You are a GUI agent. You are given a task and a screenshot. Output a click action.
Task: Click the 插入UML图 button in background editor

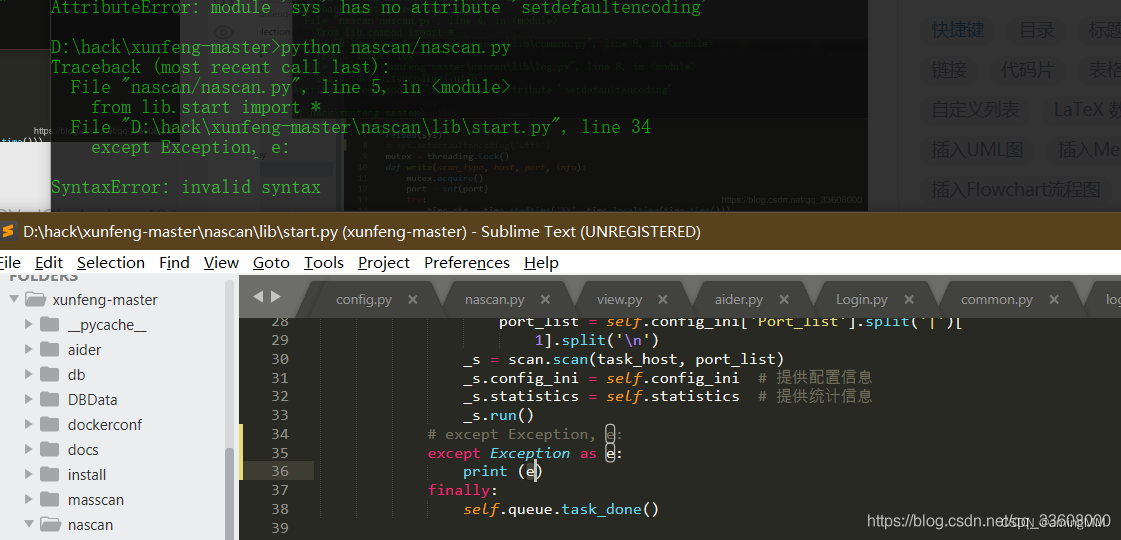[x=977, y=149]
